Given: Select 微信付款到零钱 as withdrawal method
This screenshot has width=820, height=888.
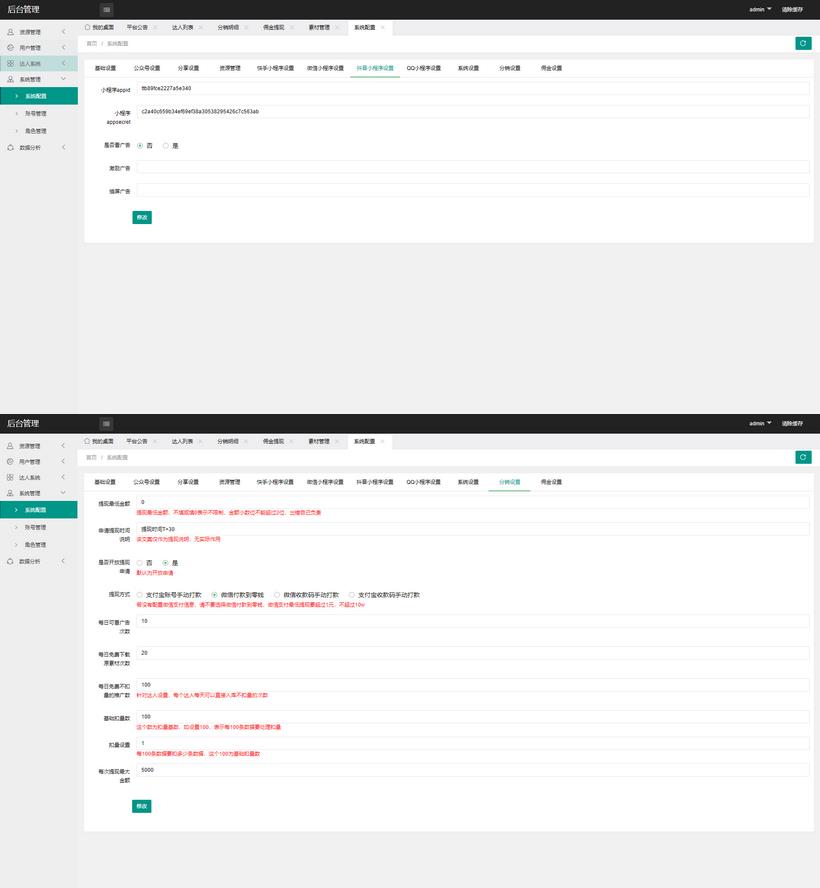Looking at the screenshot, I should point(214,594).
